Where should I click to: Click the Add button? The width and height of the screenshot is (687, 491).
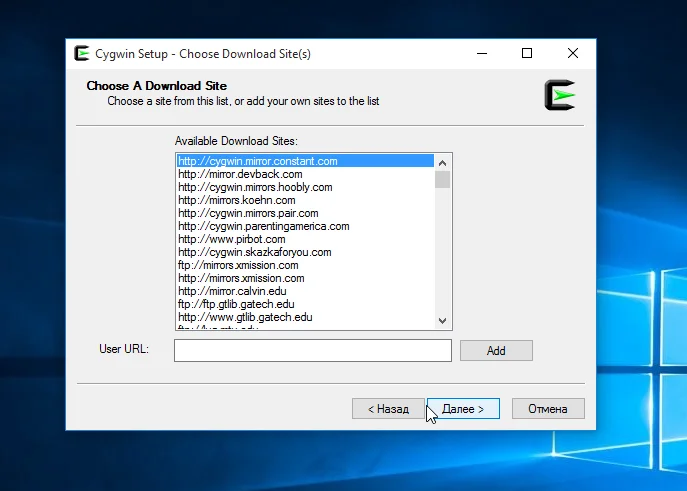pyautogui.click(x=496, y=350)
